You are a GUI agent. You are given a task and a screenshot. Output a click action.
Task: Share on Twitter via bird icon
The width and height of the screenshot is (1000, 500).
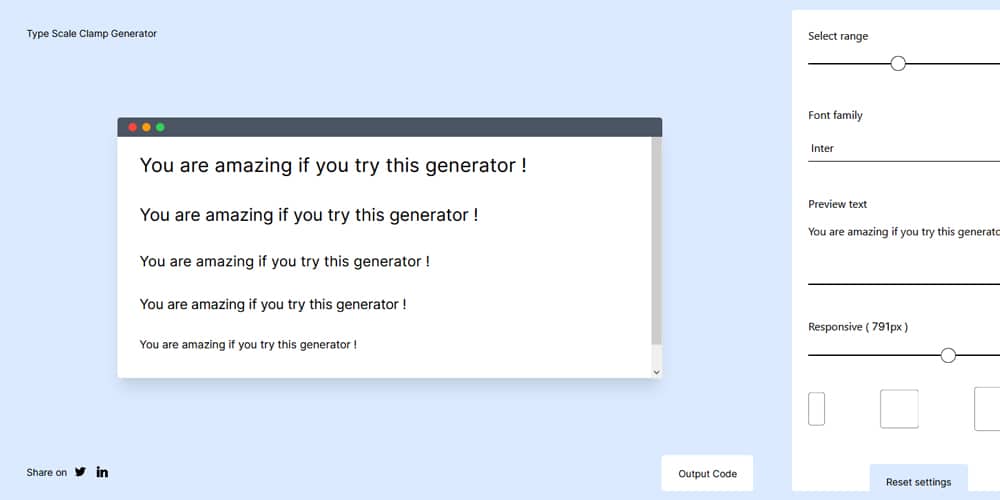[80, 472]
